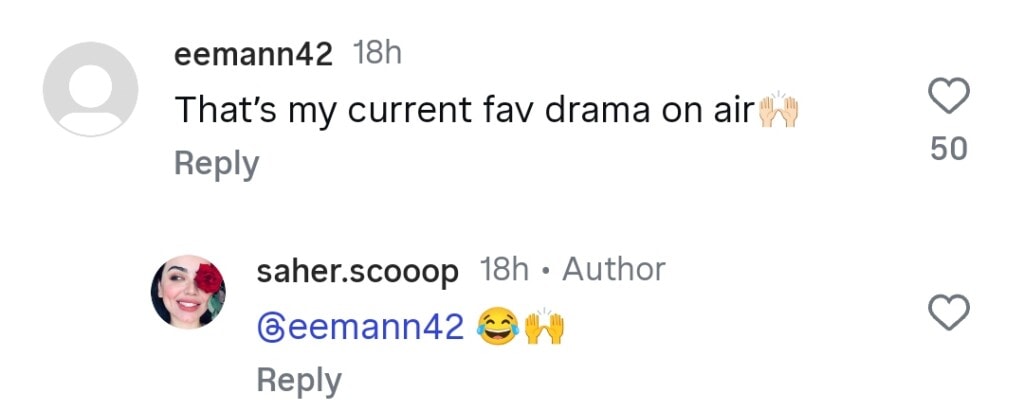View the 50 likes count
Screen dimensions: 1024x411
[x=948, y=149]
